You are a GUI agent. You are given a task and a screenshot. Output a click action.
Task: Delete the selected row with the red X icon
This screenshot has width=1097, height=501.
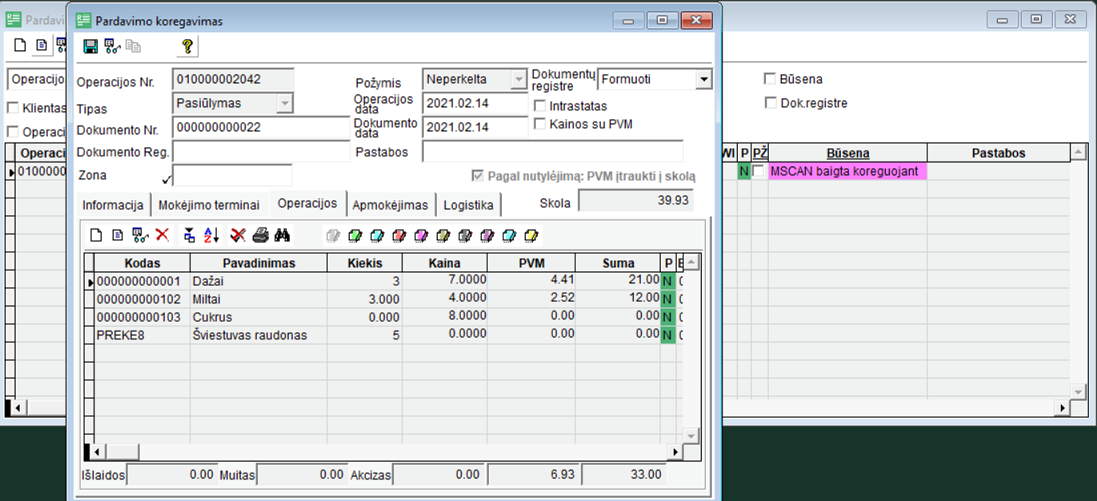tap(162, 235)
